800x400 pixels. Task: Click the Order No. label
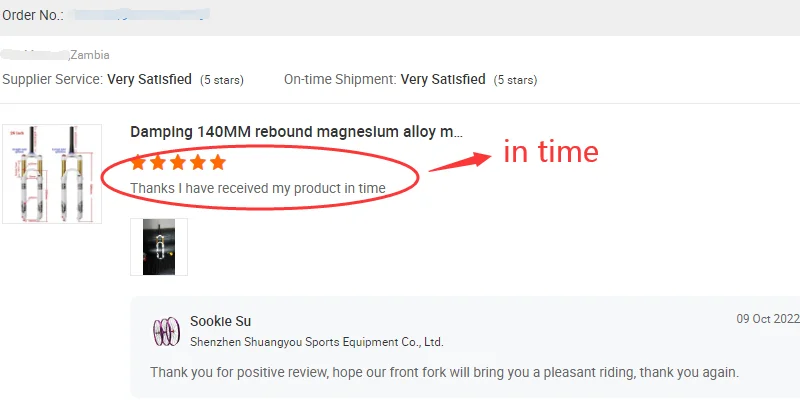[x=33, y=15]
